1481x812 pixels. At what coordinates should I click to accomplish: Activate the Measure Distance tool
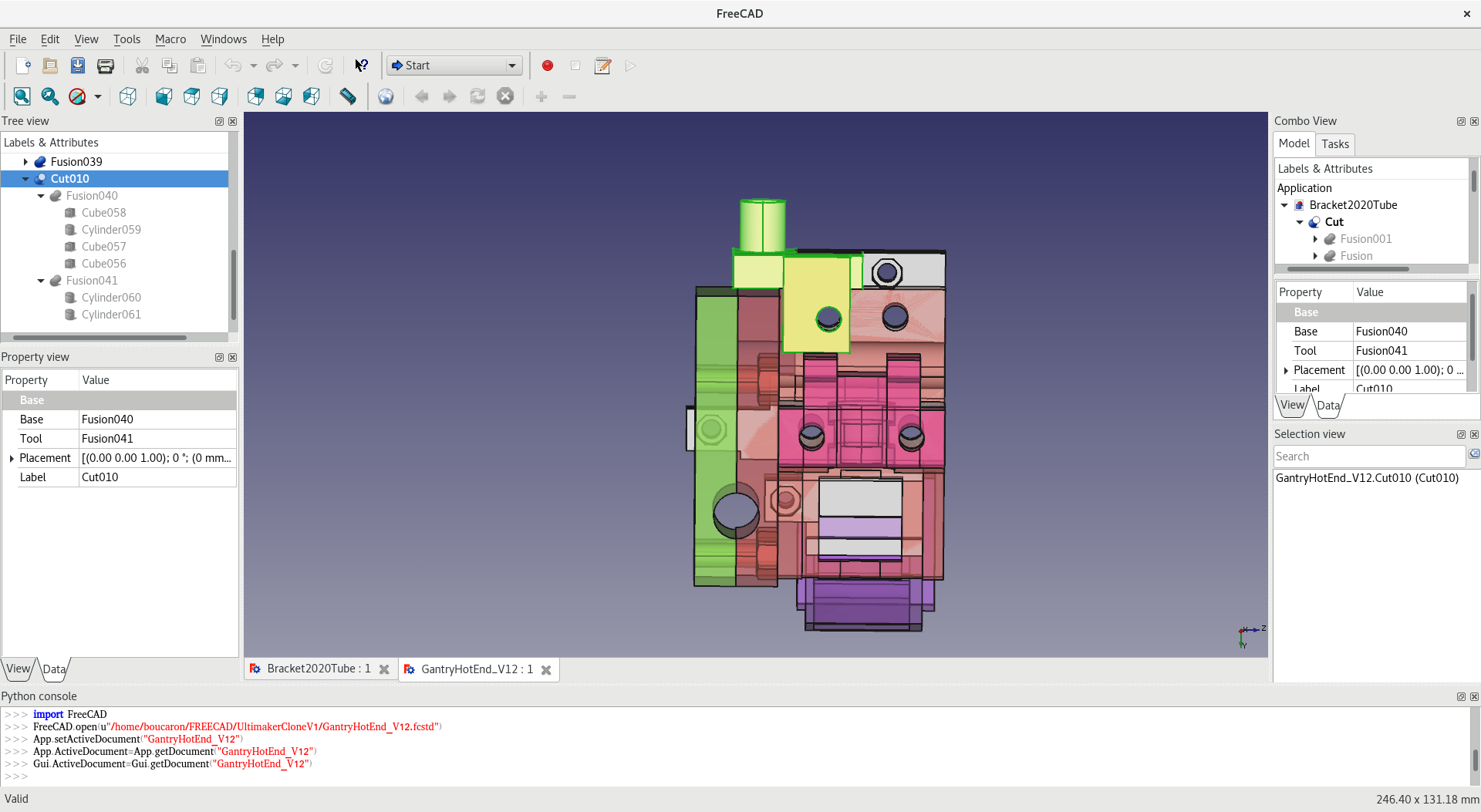click(x=347, y=96)
